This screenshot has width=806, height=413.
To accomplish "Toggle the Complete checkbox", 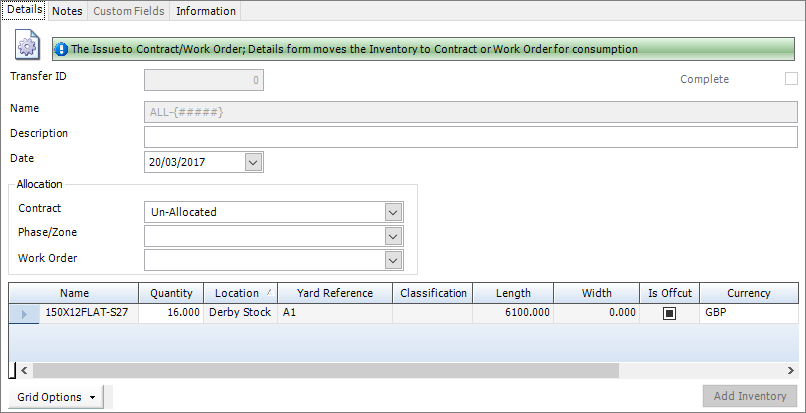I will point(791,79).
